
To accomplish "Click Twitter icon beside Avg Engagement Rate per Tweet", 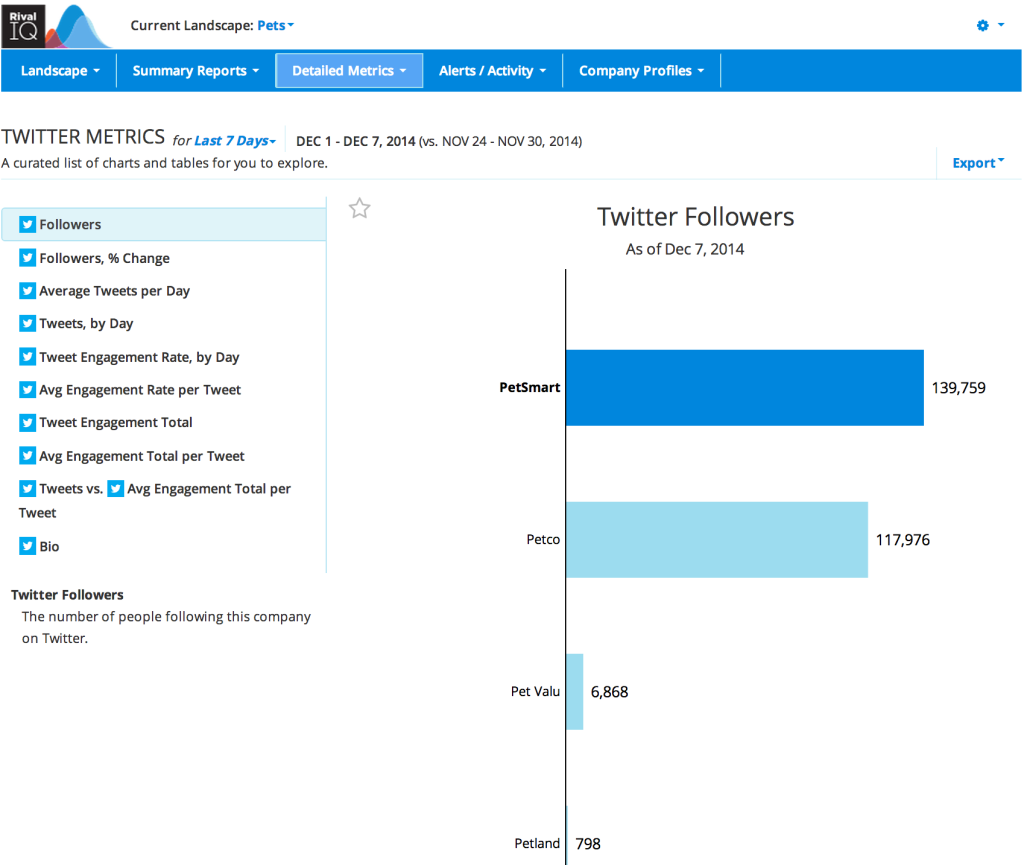I will 27,390.
